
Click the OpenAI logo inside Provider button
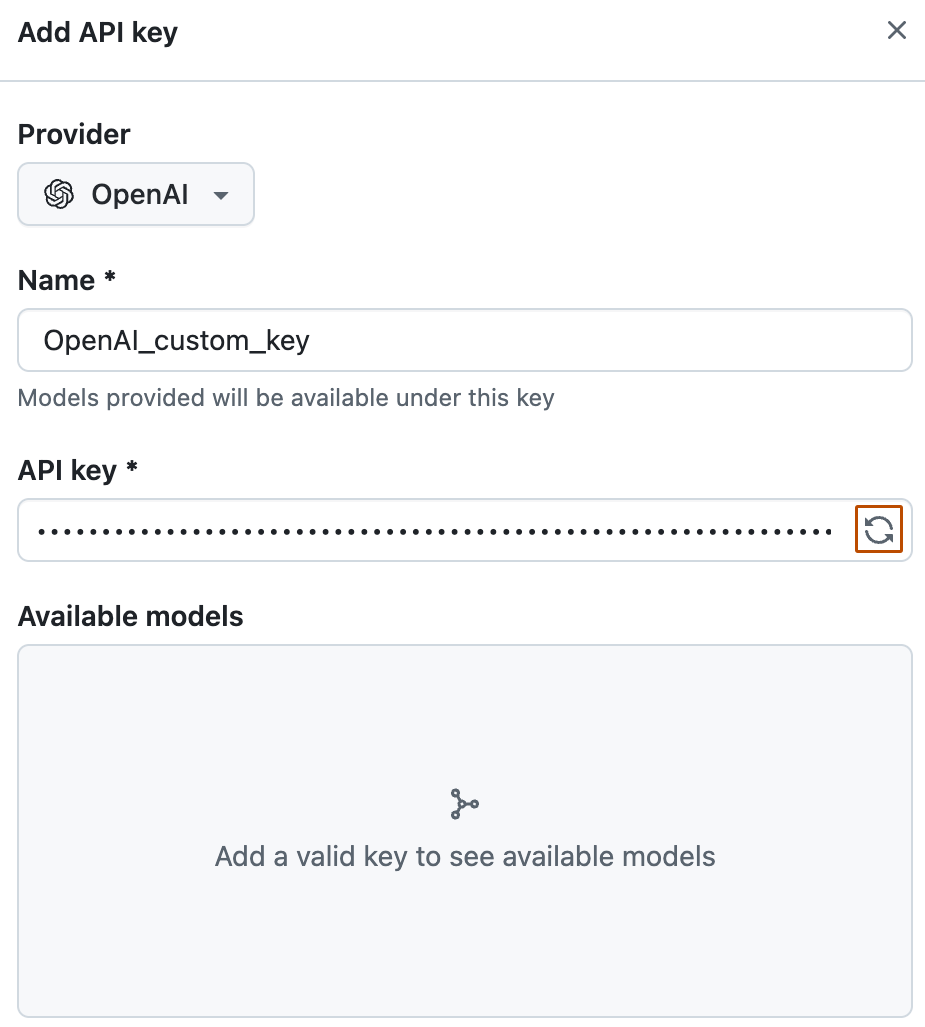pyautogui.click(x=58, y=194)
